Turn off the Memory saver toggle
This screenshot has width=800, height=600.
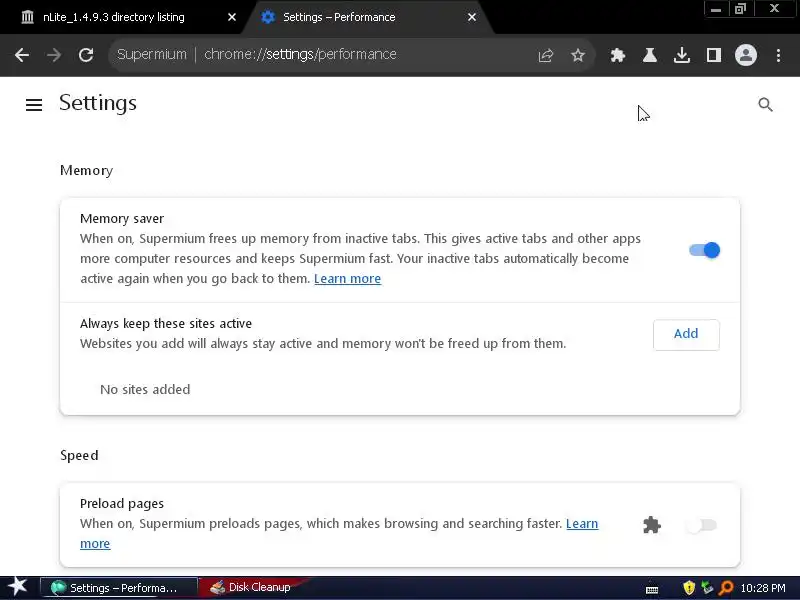704,250
